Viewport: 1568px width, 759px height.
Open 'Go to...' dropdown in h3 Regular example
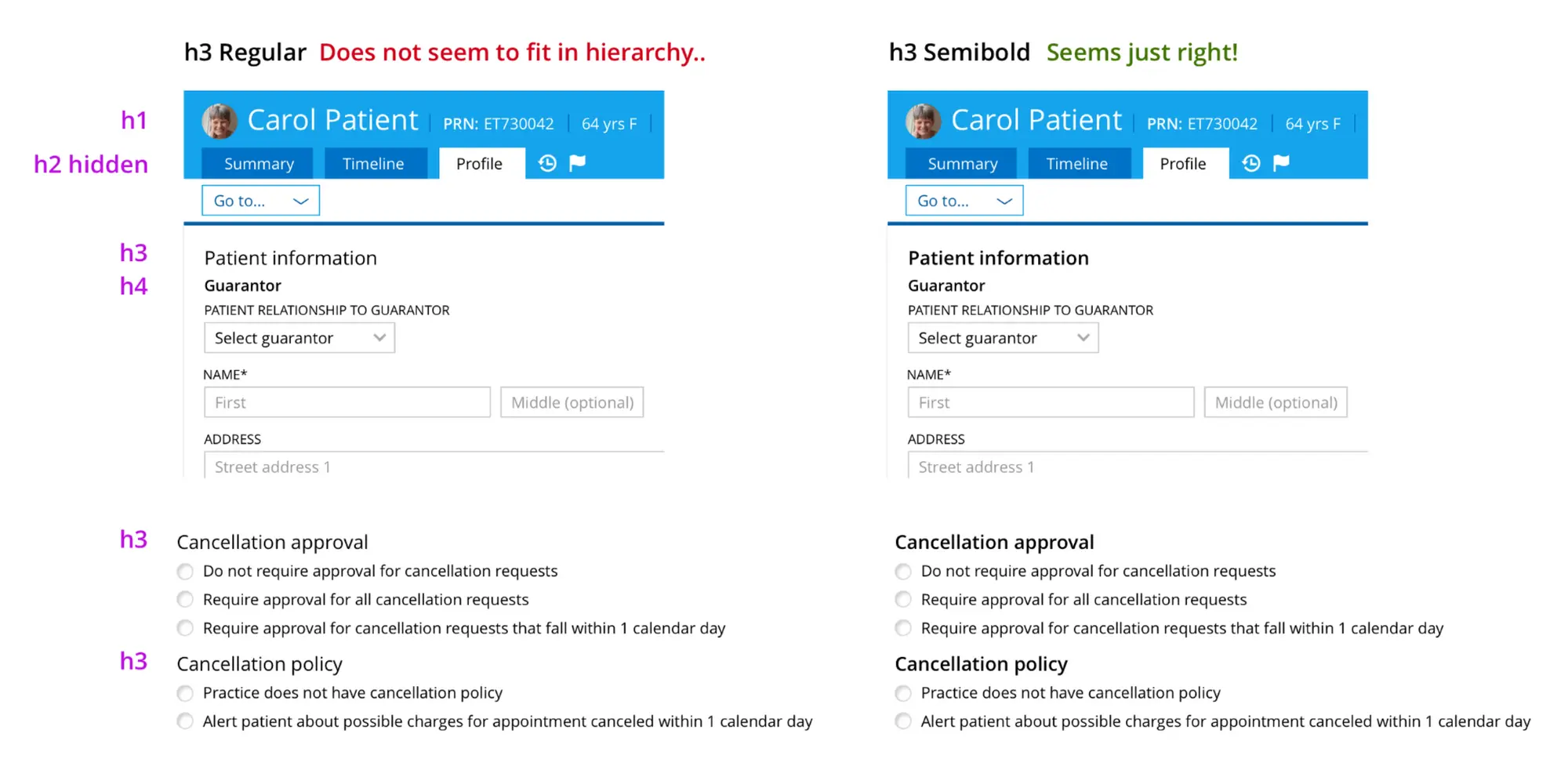tap(260, 201)
